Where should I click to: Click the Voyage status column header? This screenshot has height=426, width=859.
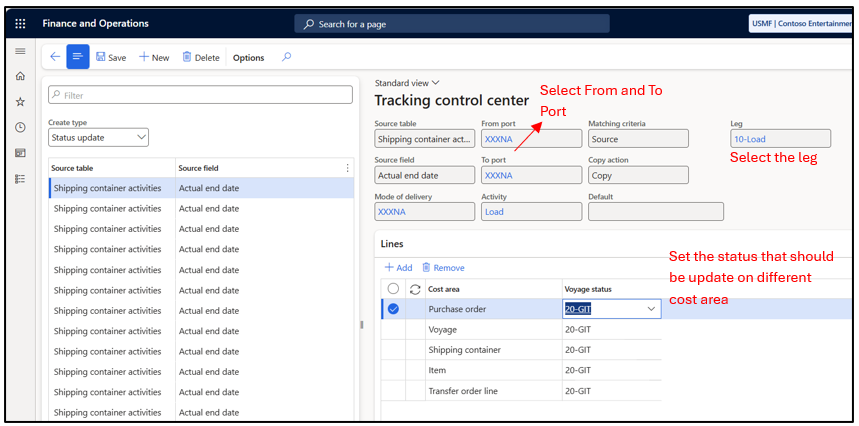click(612, 289)
